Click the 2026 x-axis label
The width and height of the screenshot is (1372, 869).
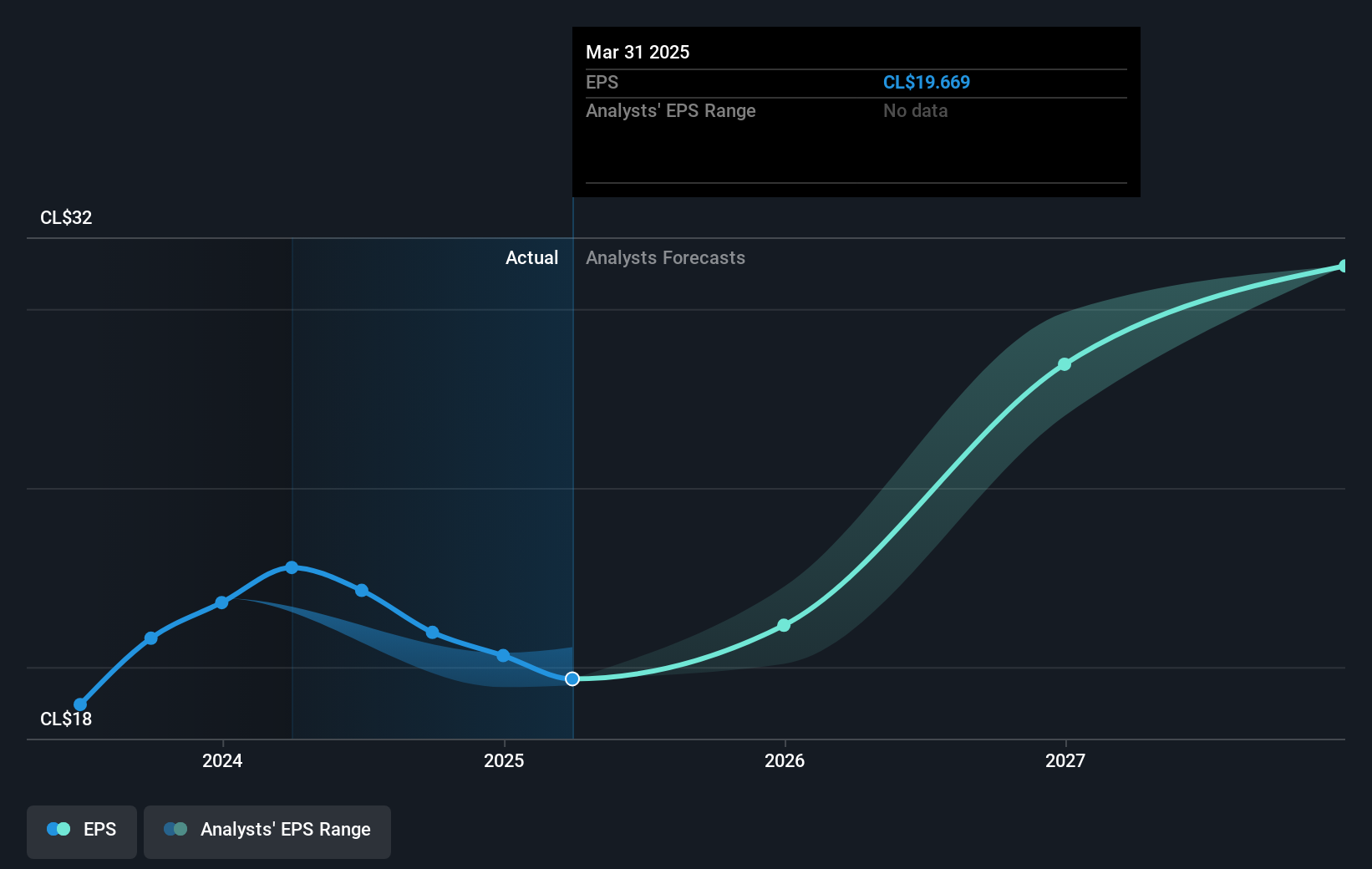pos(785,760)
